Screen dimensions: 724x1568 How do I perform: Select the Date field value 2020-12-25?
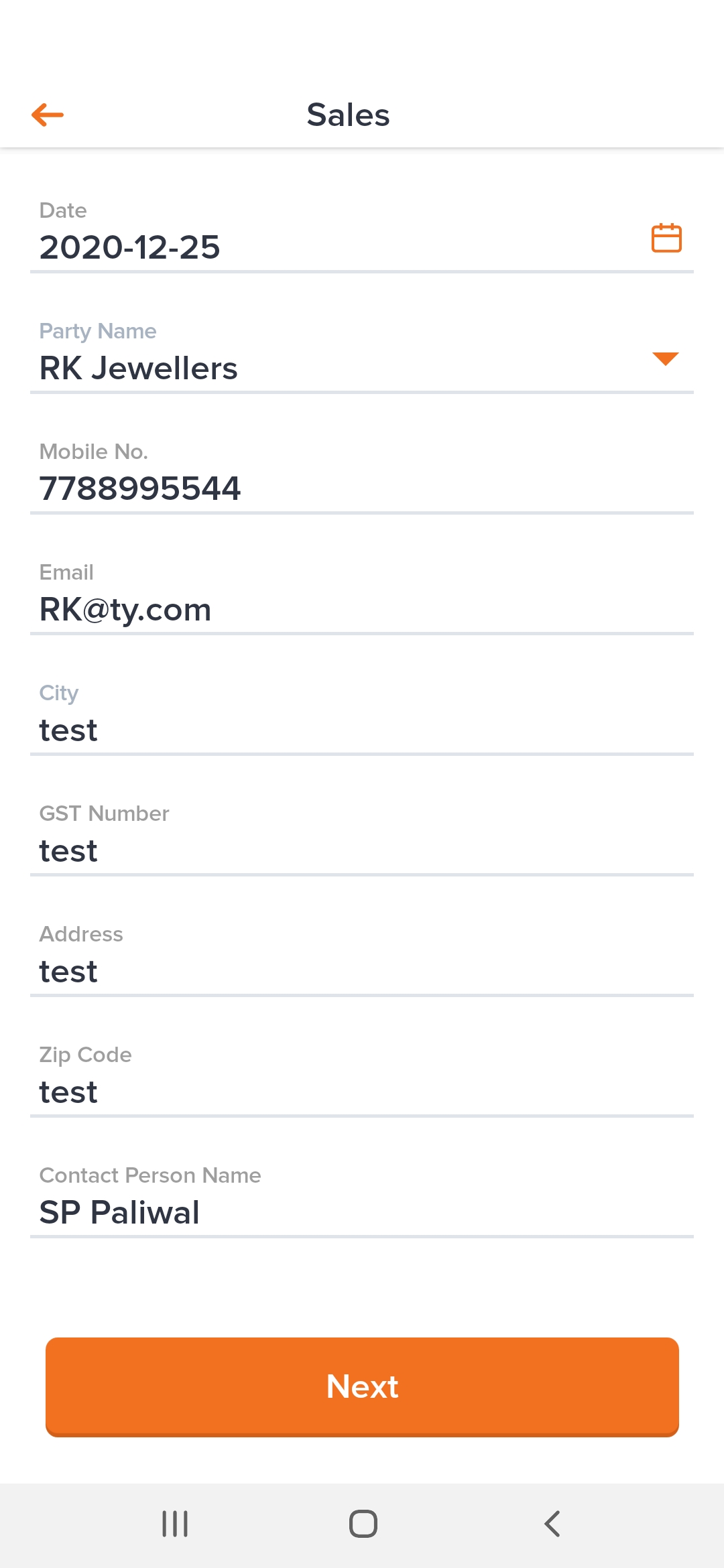pyautogui.click(x=129, y=247)
